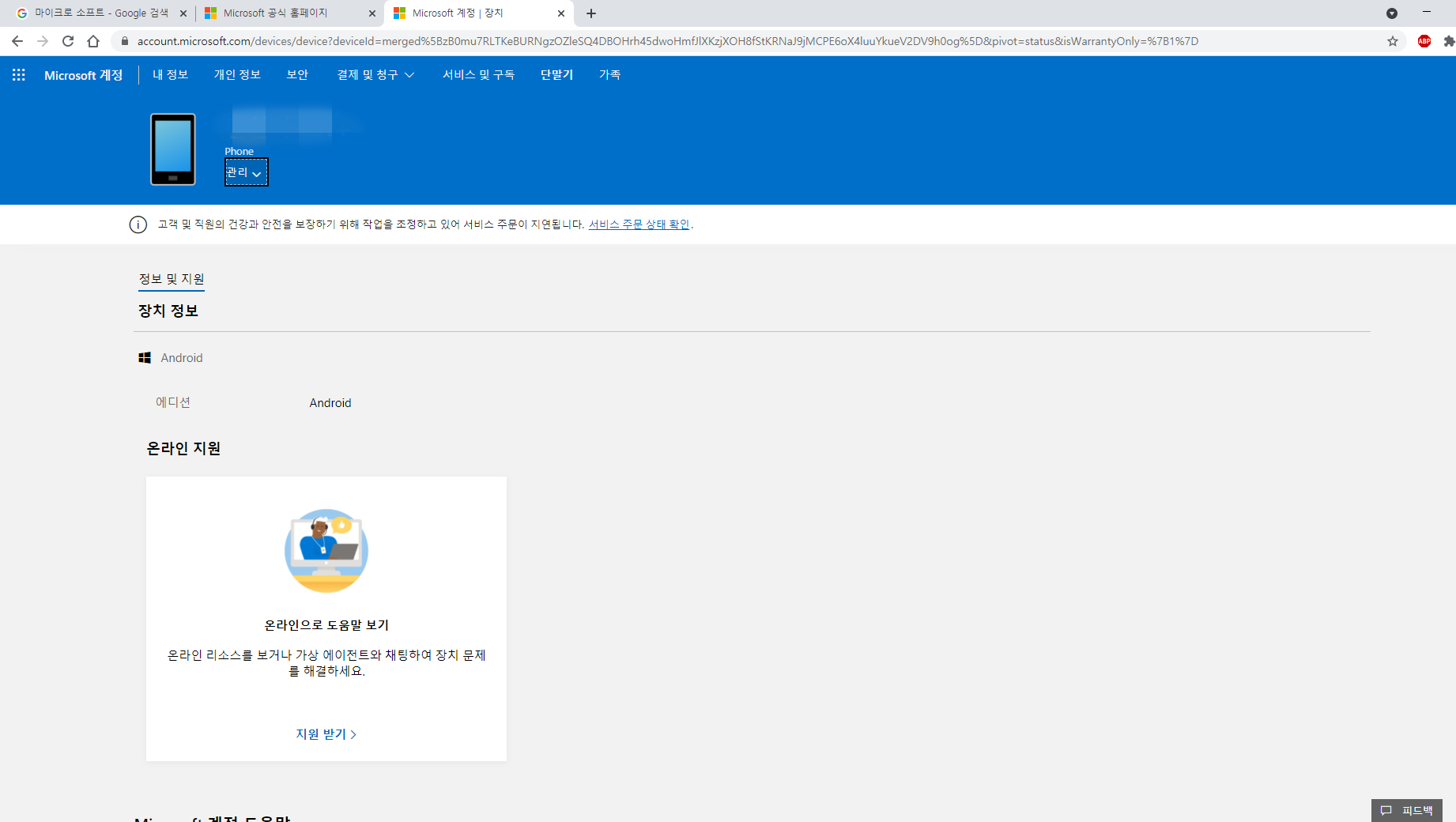Open the 가족 menu item
Image resolution: width=1456 pixels, height=822 pixels.
click(609, 74)
